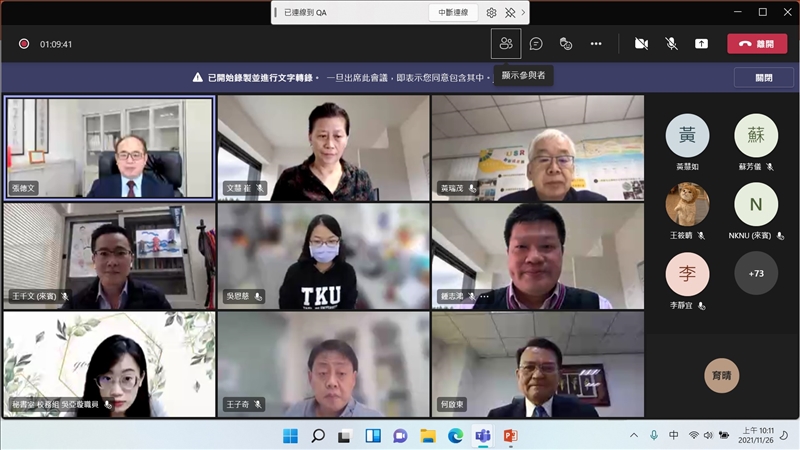
Task: Show the +73 additional participants
Action: [756, 273]
